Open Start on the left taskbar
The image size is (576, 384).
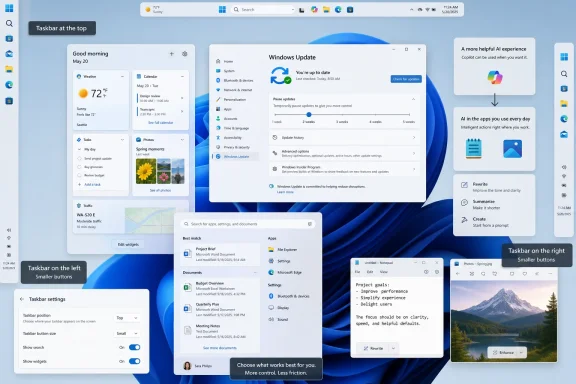9,8
